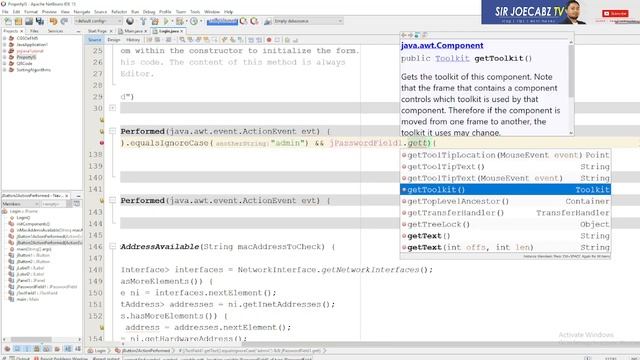Click the red start macro recording icon
This screenshot has width=640, height=360.
point(269,40)
